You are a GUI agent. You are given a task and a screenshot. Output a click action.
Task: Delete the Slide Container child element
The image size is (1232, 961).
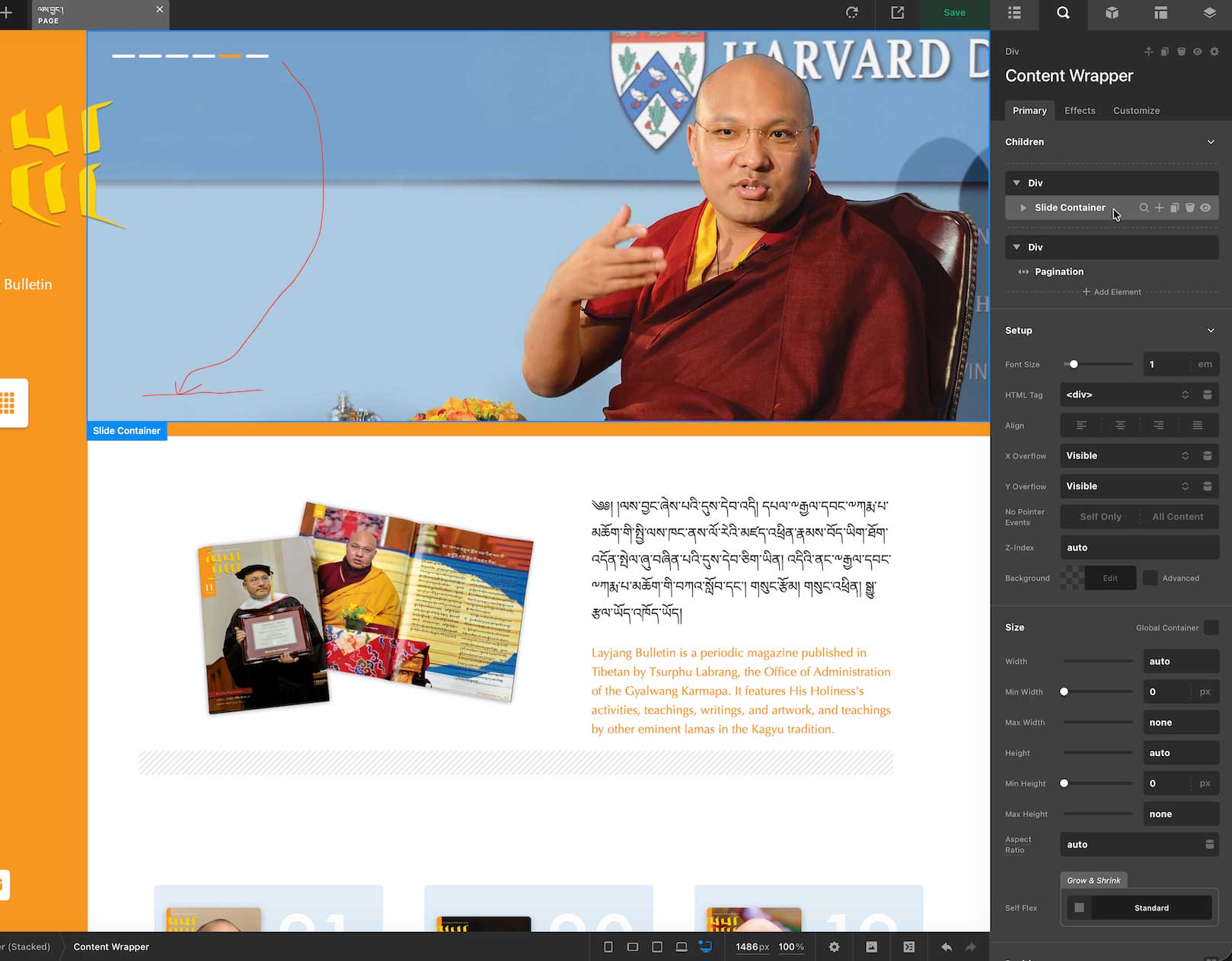click(x=1190, y=208)
